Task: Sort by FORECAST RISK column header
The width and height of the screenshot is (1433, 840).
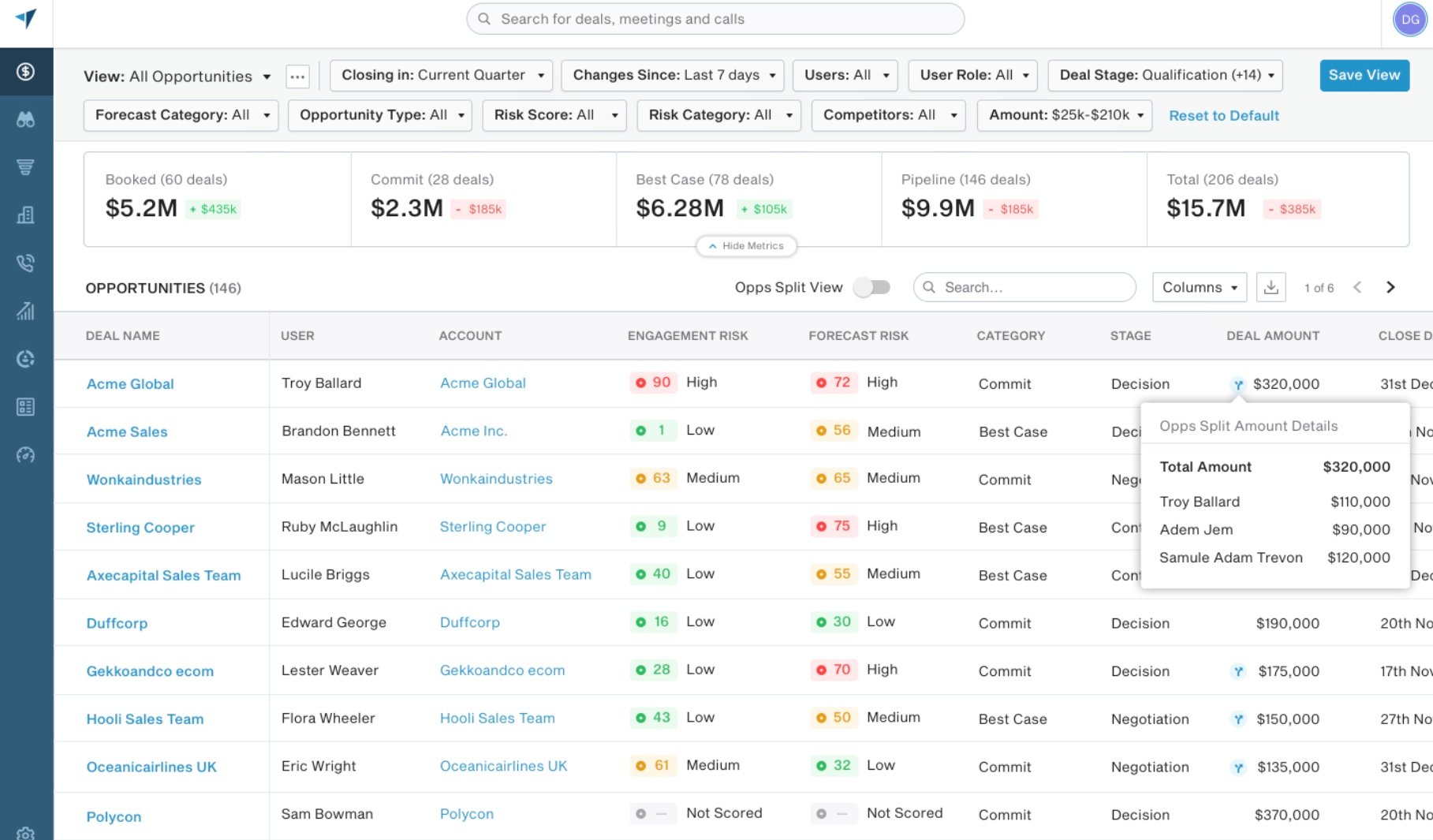Action: [858, 336]
